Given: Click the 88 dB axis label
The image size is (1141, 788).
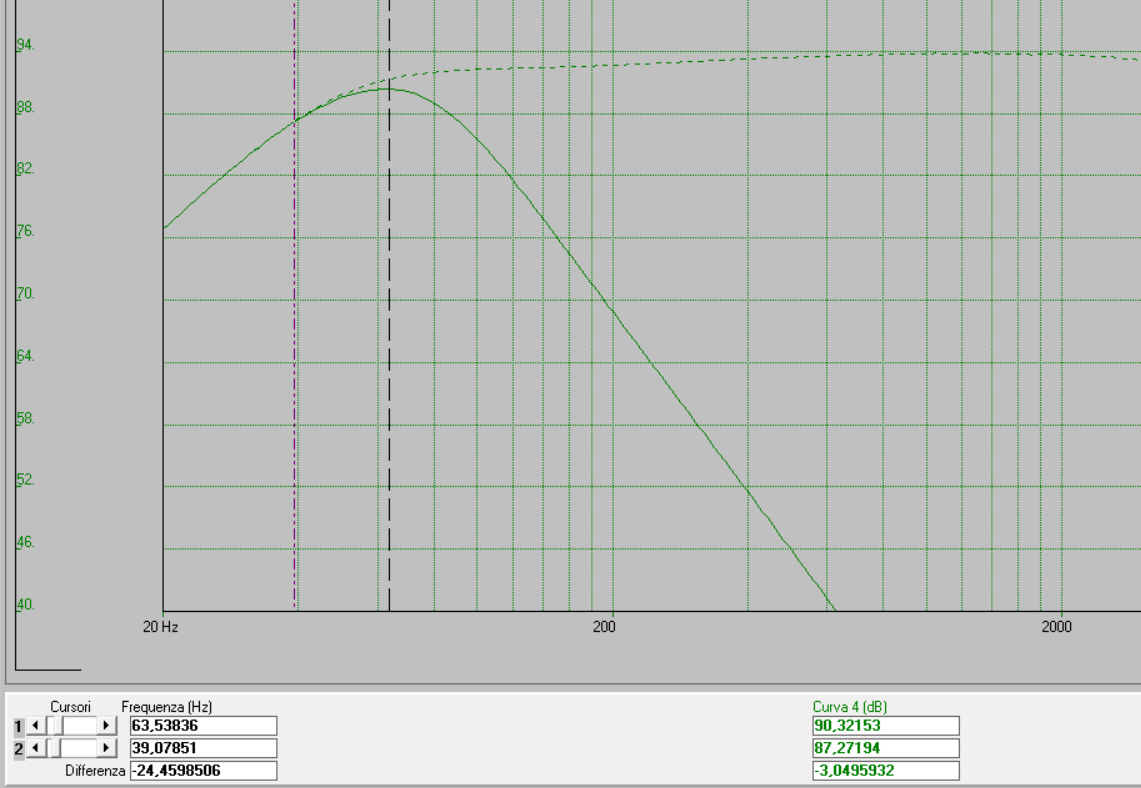Looking at the screenshot, I should pyautogui.click(x=25, y=107).
